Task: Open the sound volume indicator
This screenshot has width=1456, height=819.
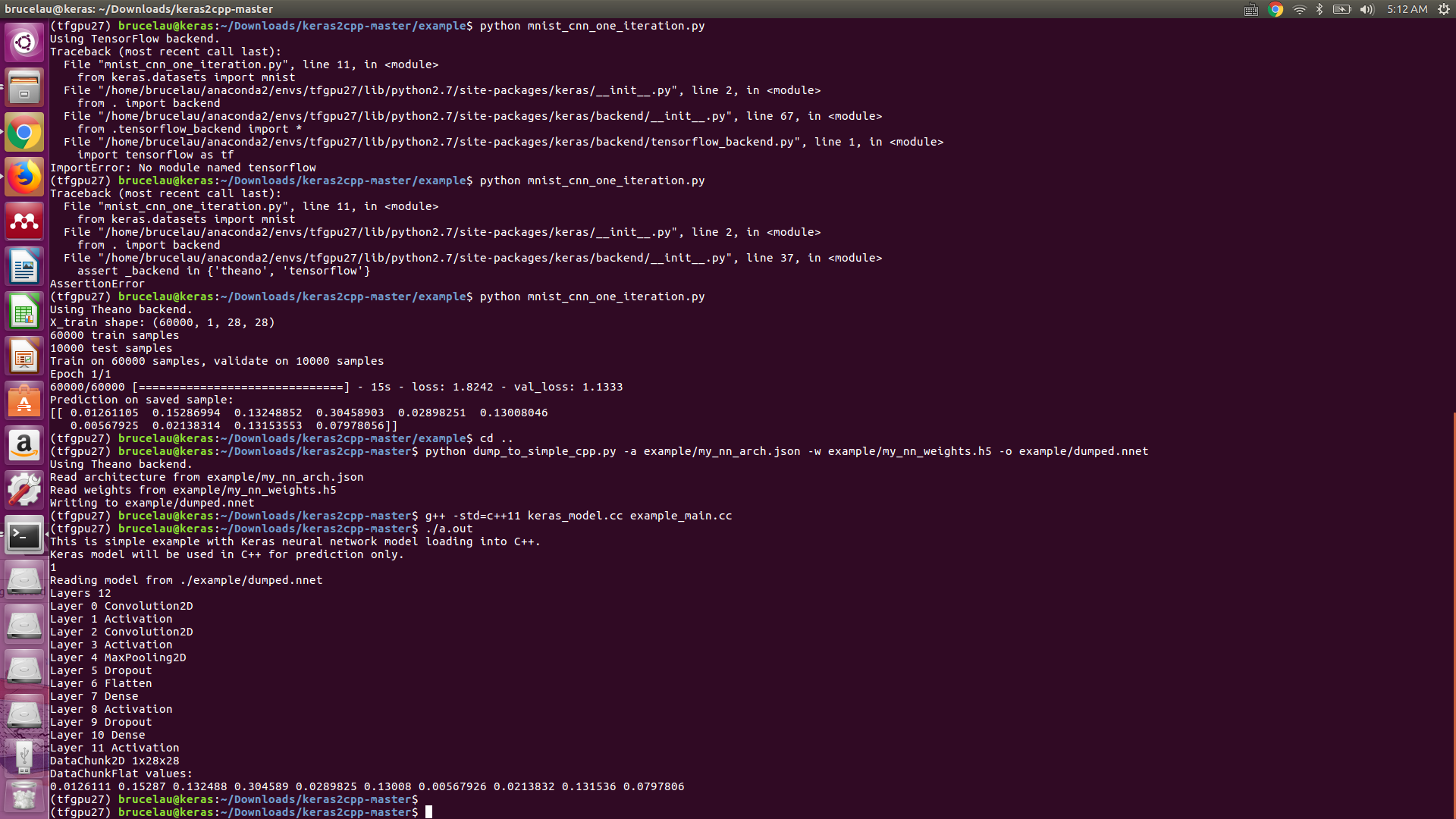Action: click(x=1367, y=9)
